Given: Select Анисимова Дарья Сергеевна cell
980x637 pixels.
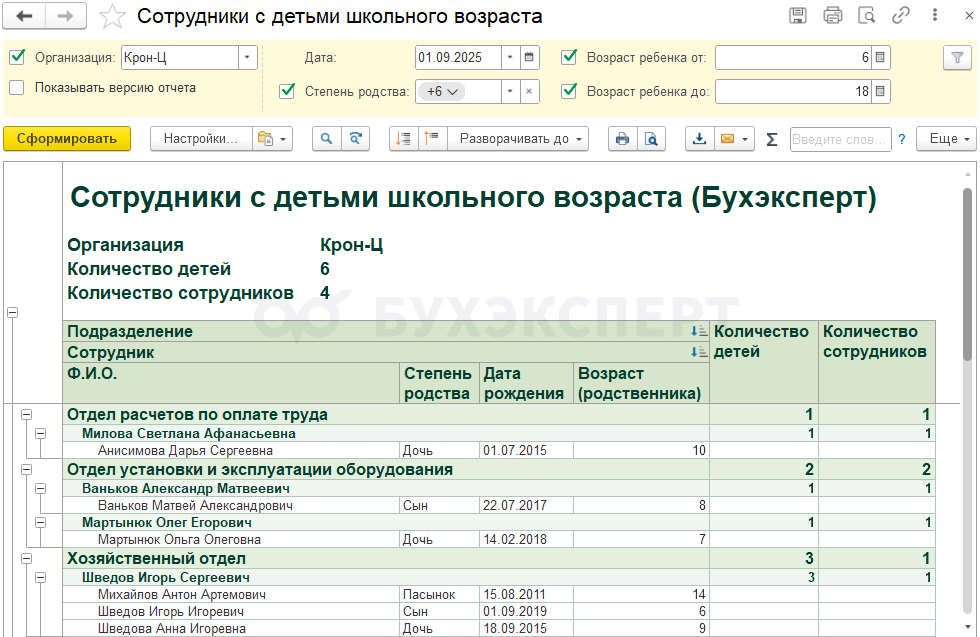Looking at the screenshot, I should [231, 450].
